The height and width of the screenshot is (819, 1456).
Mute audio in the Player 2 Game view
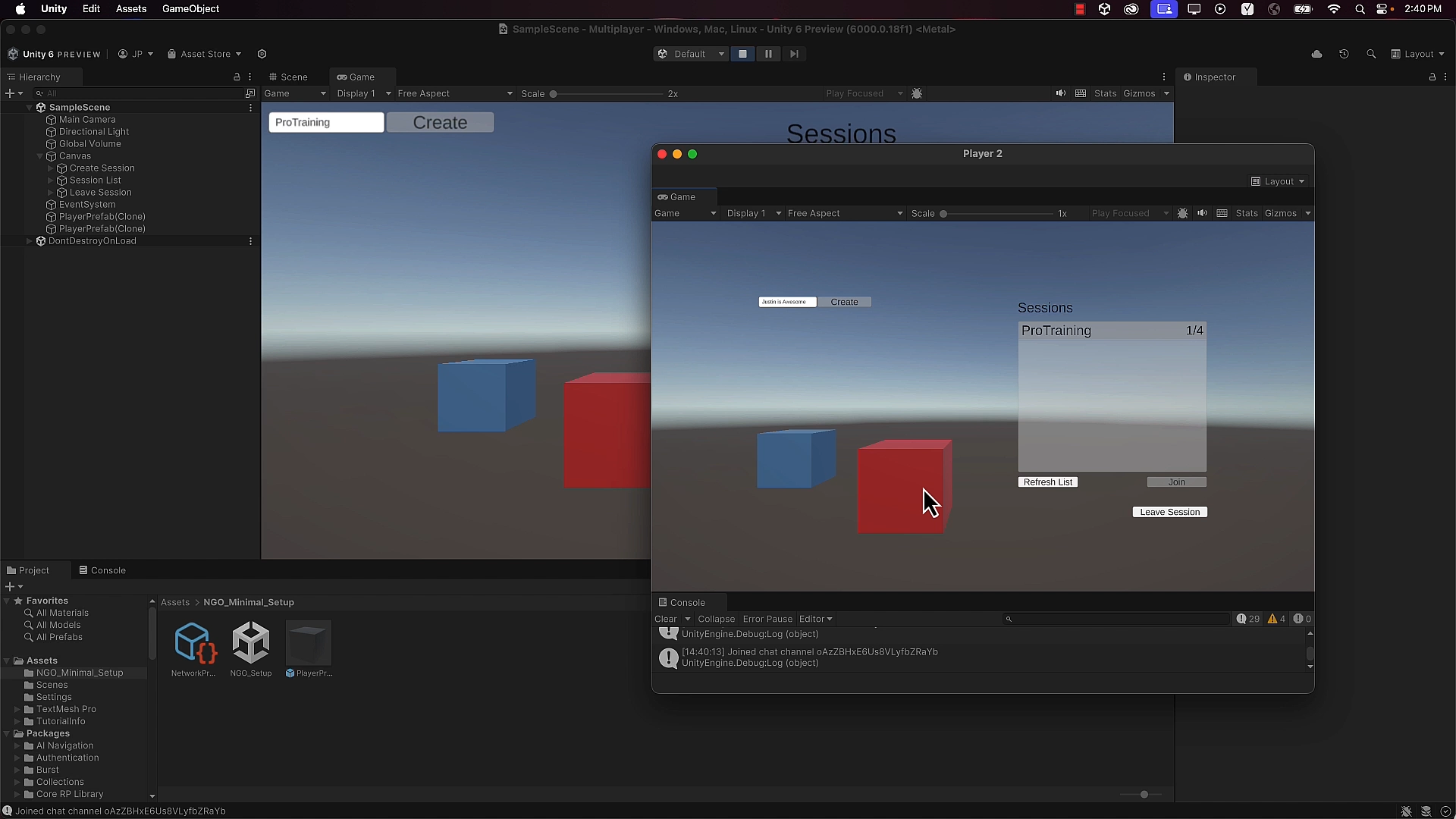pyautogui.click(x=1203, y=213)
